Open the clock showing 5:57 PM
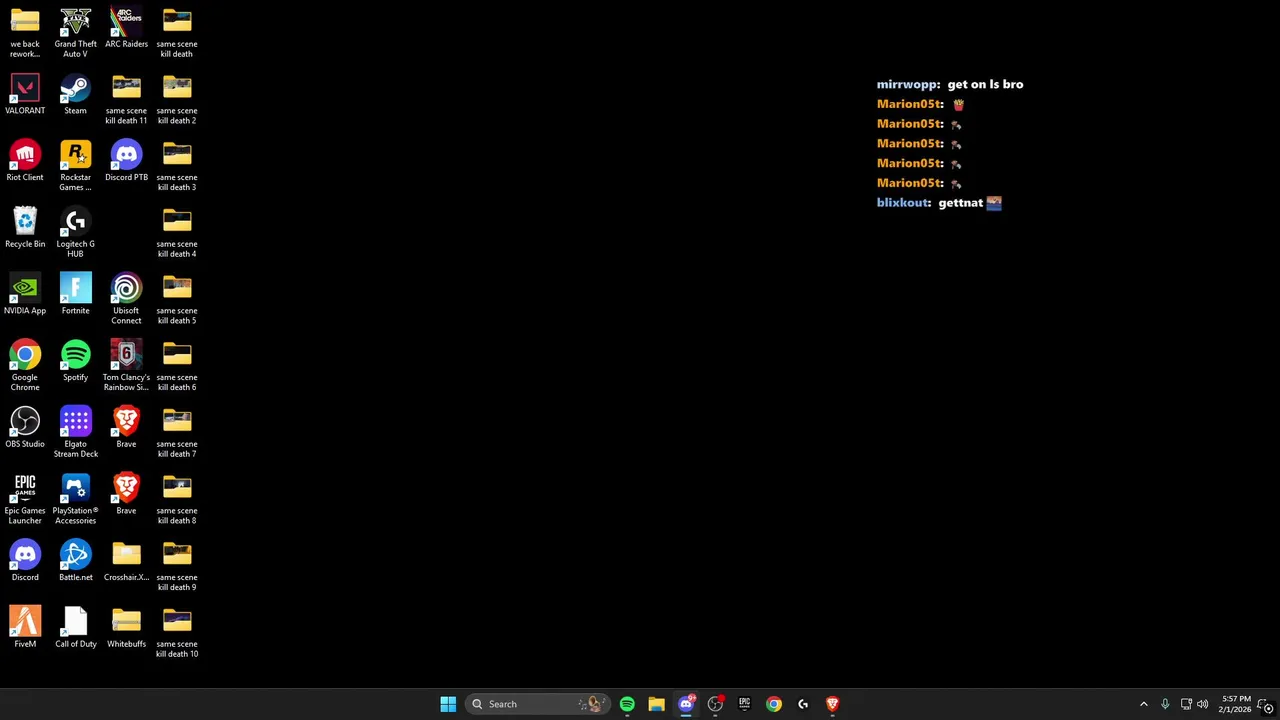Viewport: 1280px width, 720px height. point(1235,704)
